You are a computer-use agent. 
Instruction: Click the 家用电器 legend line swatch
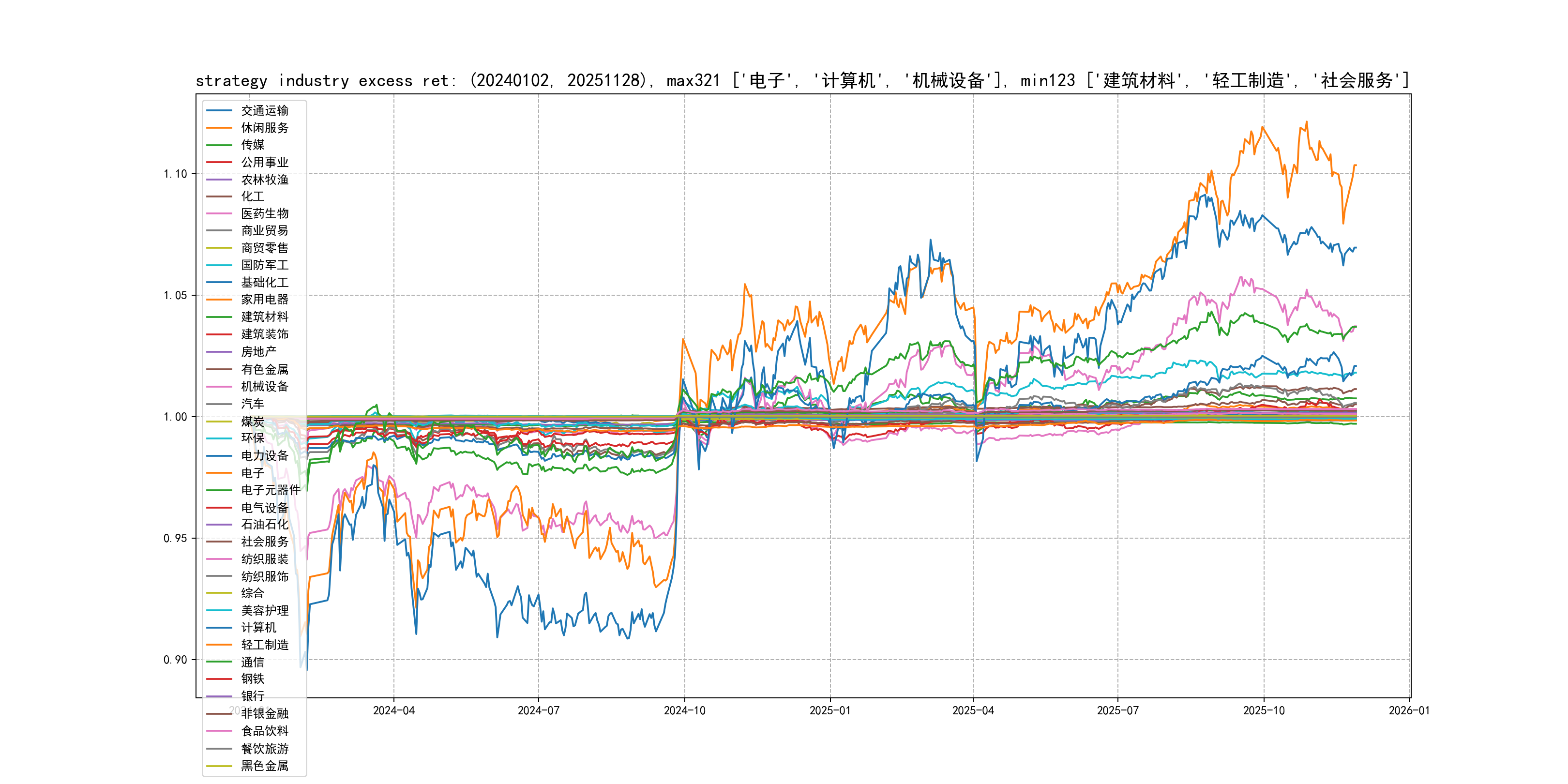(219, 300)
